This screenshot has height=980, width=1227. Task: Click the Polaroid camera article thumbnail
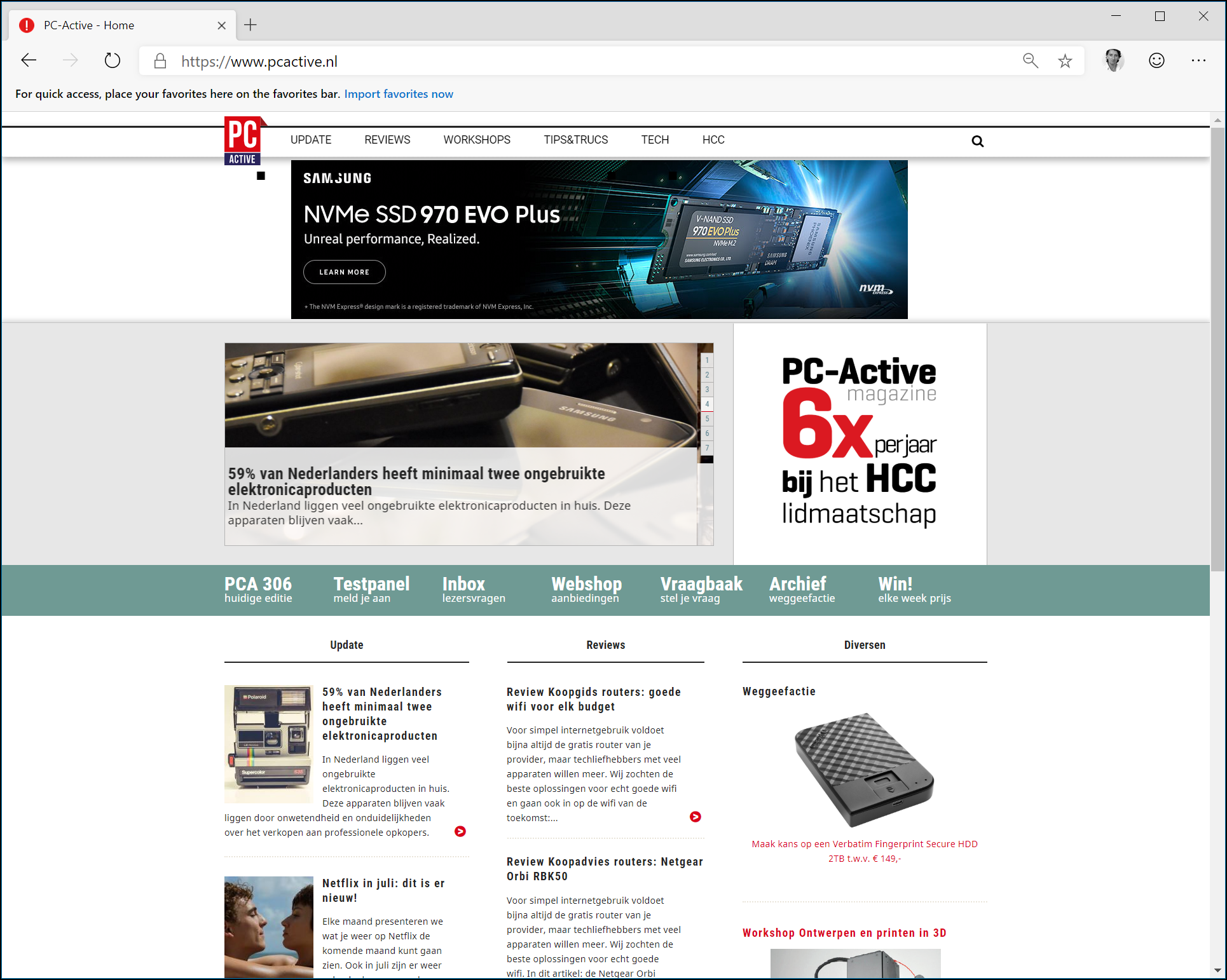click(269, 744)
